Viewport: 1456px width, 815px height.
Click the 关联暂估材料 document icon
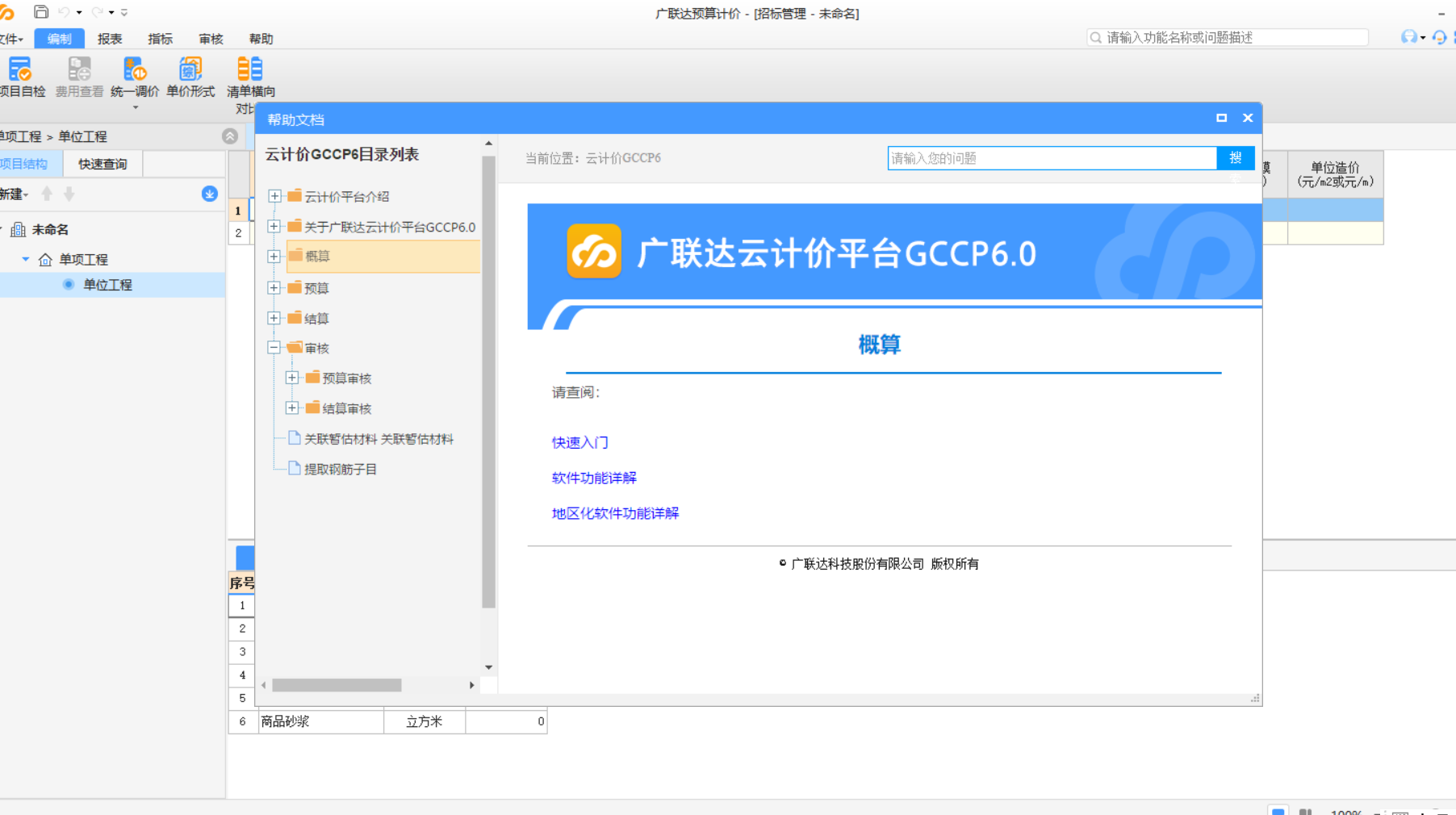point(295,438)
